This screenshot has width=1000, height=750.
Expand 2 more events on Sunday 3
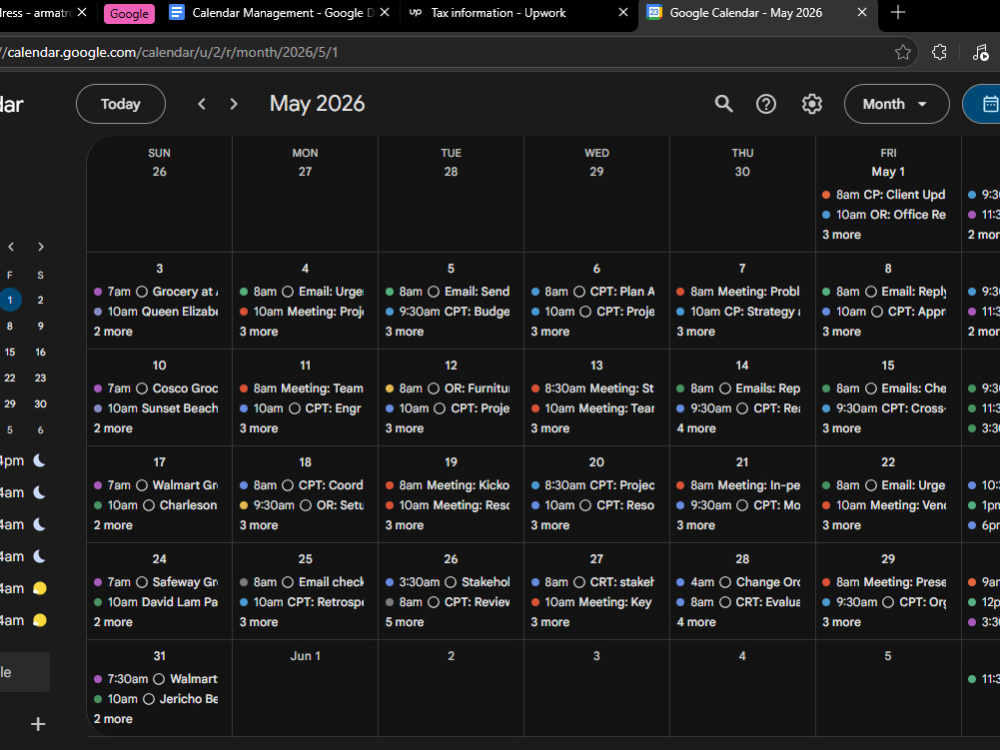tap(113, 332)
